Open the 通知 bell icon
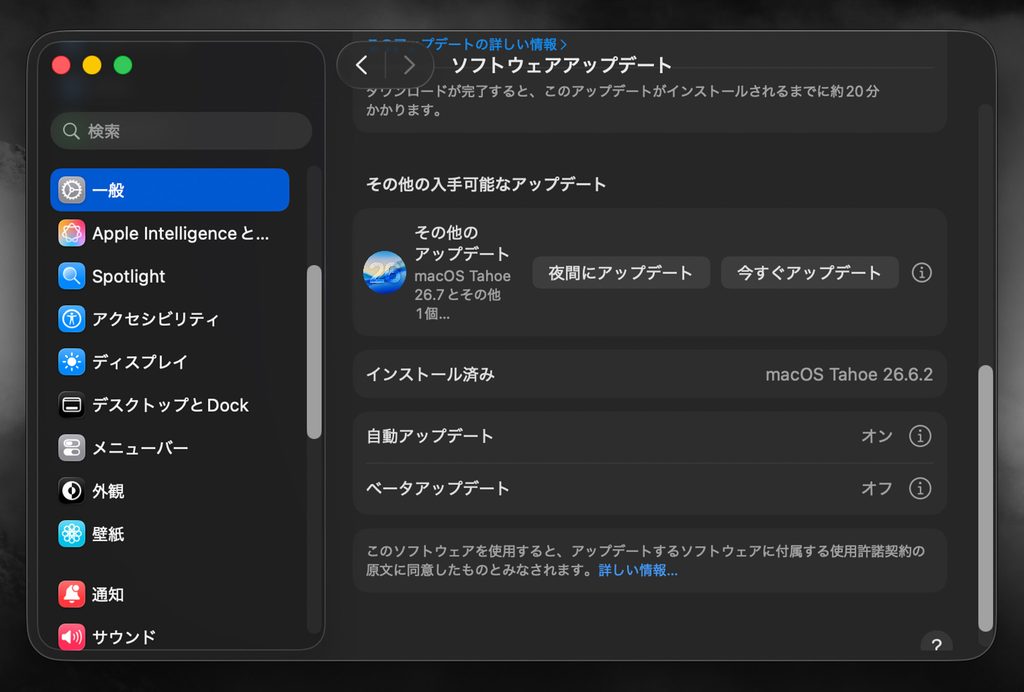1024x692 pixels. (72, 594)
